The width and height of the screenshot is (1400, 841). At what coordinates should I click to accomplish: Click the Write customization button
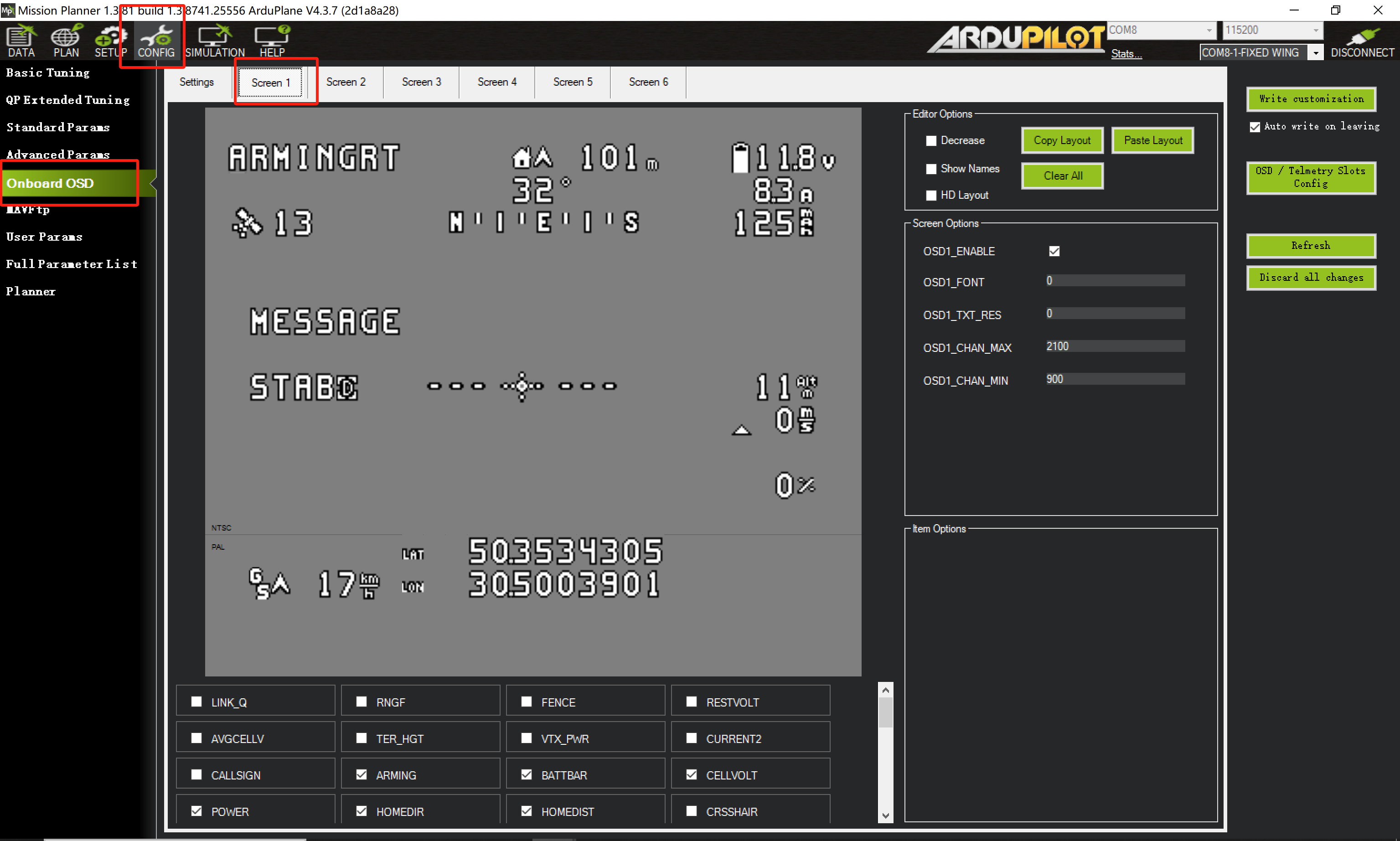click(x=1311, y=99)
